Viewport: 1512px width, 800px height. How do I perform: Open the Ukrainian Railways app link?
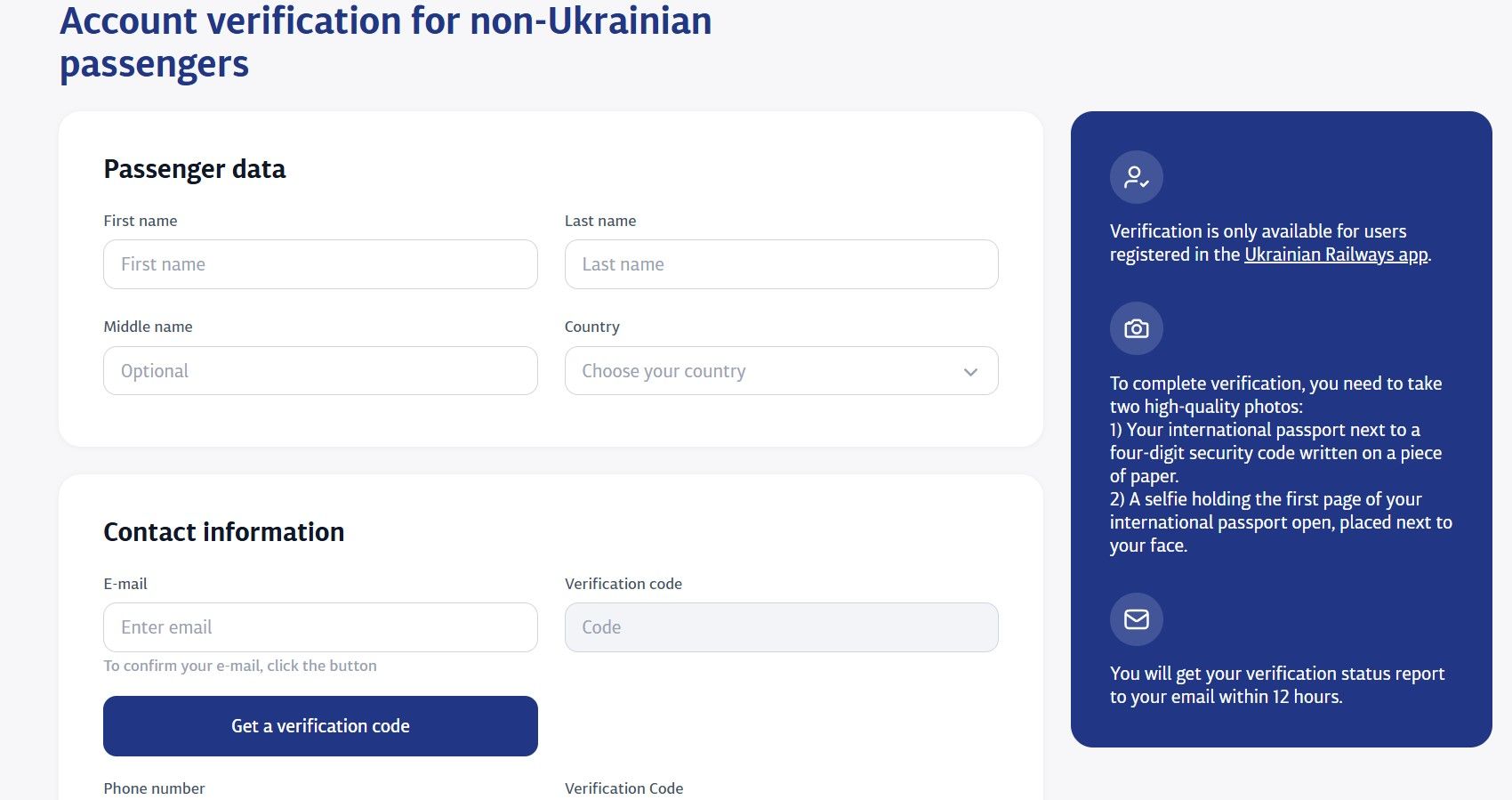[1335, 255]
